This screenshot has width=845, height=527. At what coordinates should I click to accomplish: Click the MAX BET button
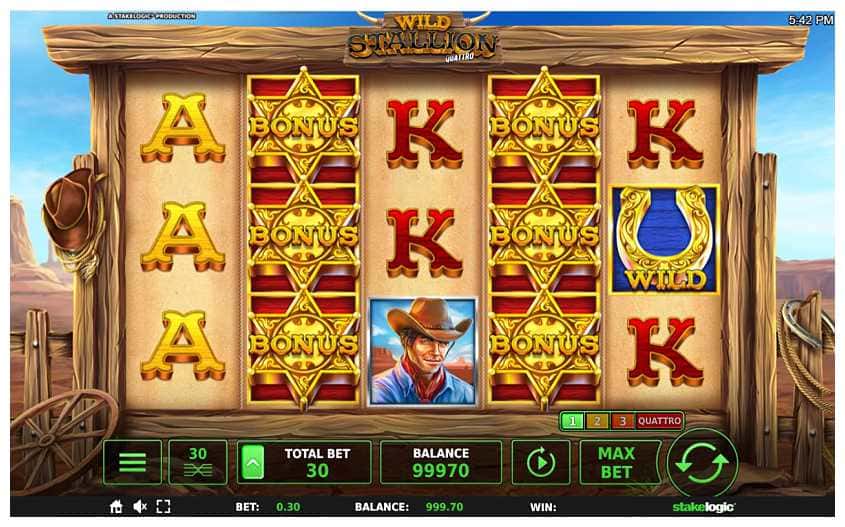[619, 462]
